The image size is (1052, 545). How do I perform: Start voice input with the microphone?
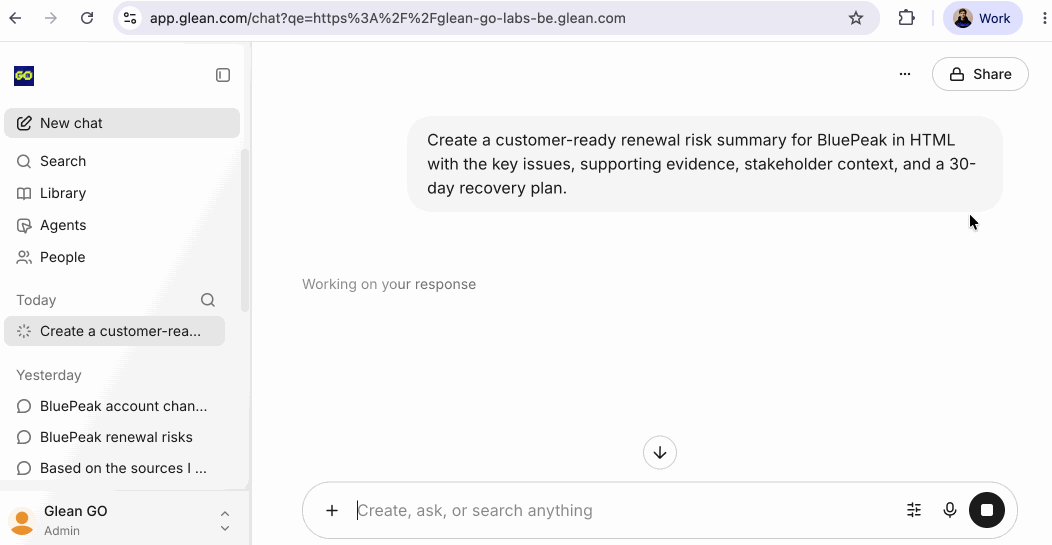(949, 510)
